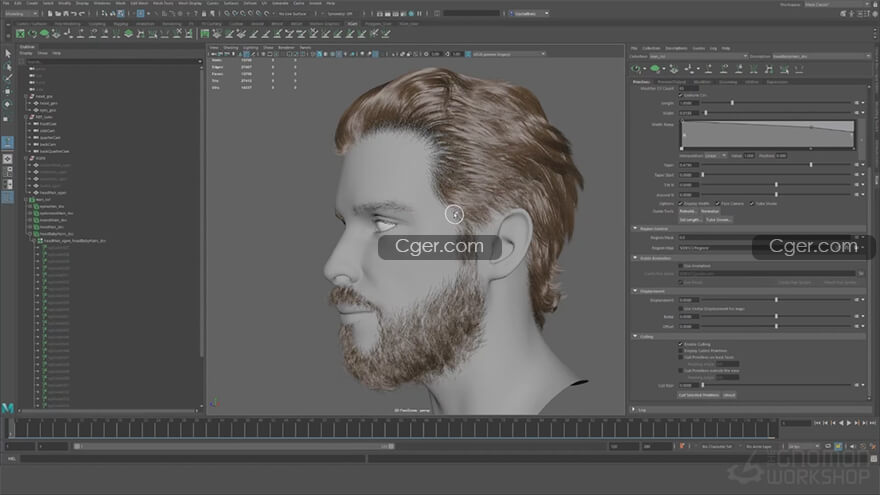Click the Cull Selected Primitives button

click(x=698, y=395)
